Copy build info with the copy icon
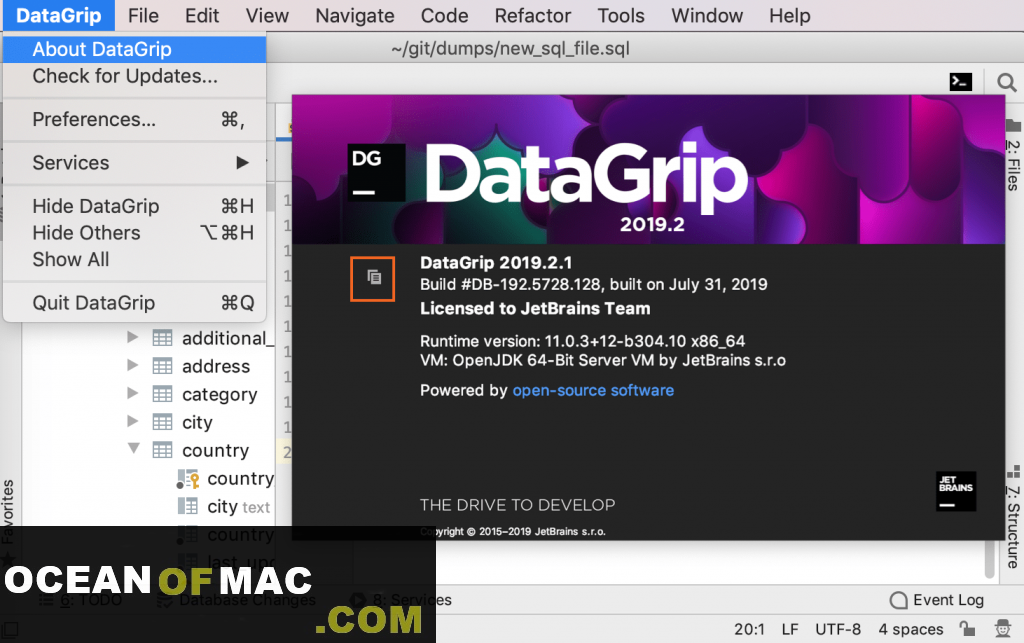This screenshot has width=1024, height=643. 373,278
